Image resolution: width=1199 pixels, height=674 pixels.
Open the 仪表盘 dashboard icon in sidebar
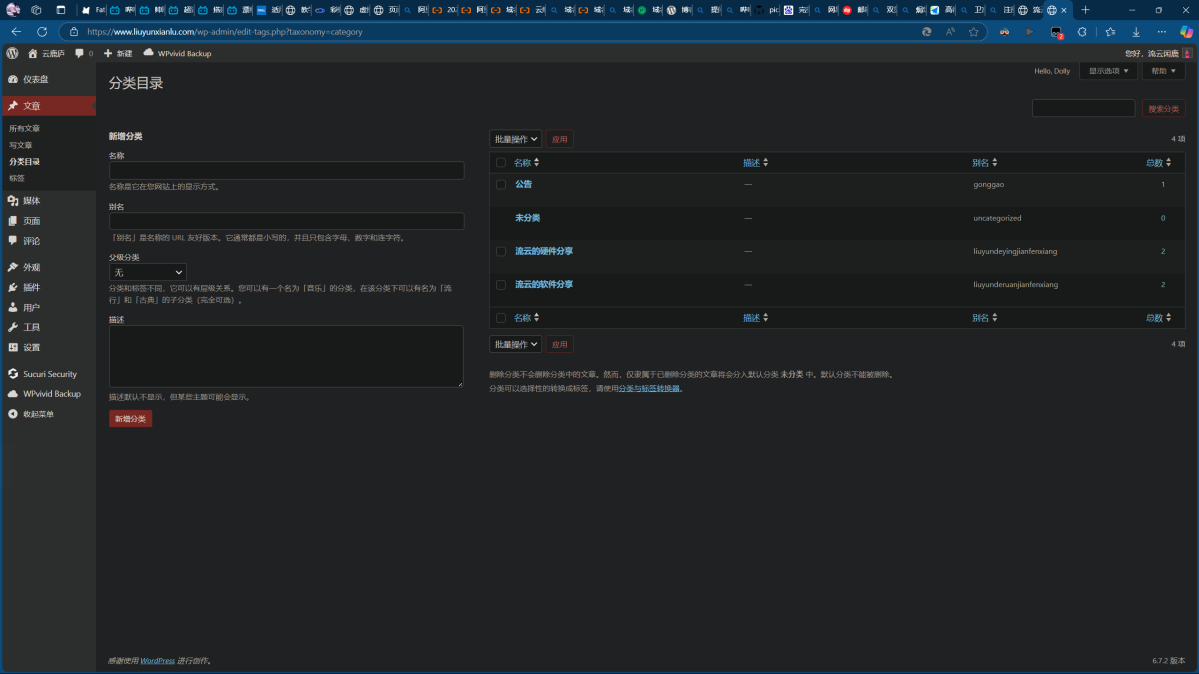13,79
